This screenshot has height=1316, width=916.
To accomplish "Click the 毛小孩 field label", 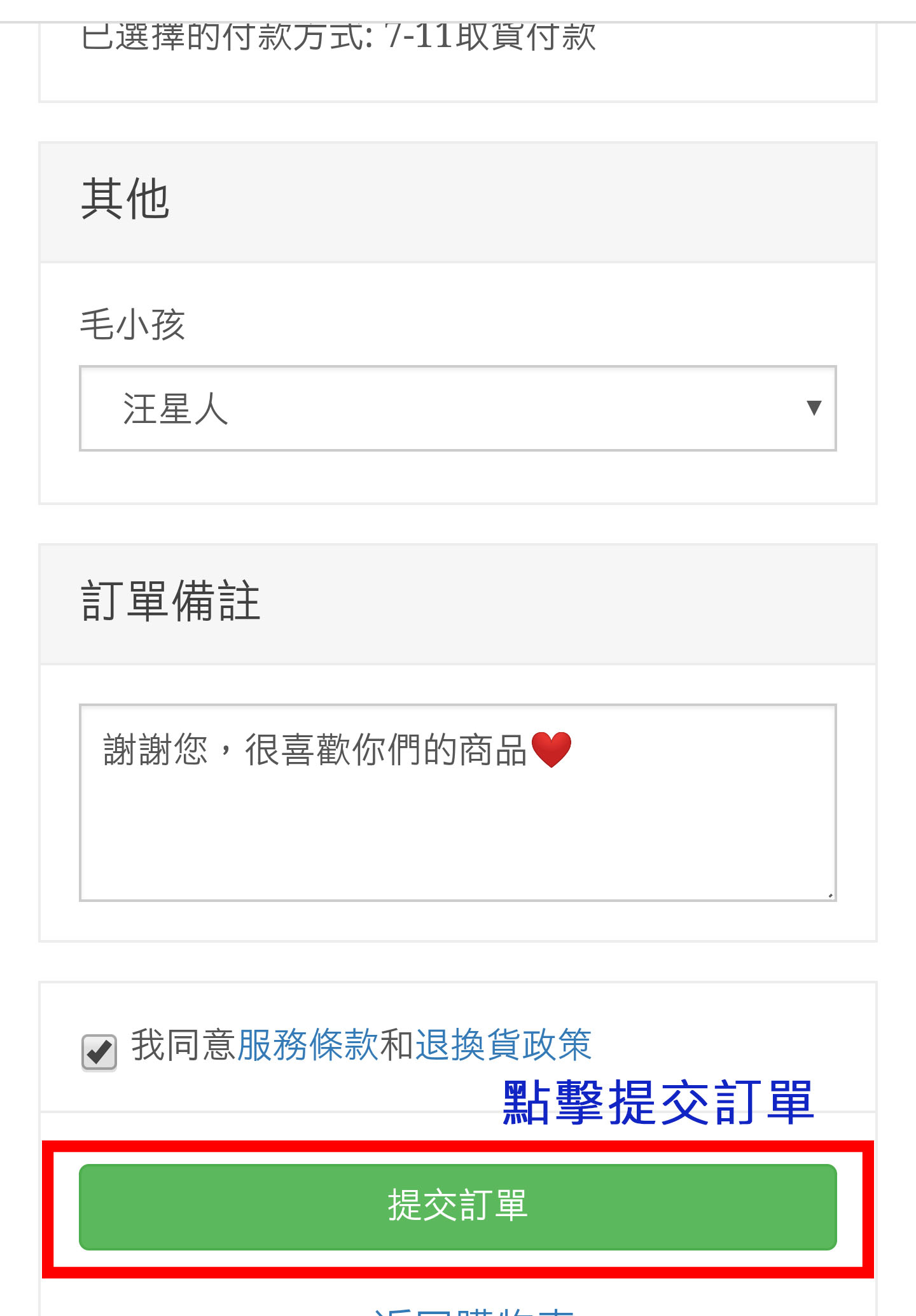I will (132, 324).
